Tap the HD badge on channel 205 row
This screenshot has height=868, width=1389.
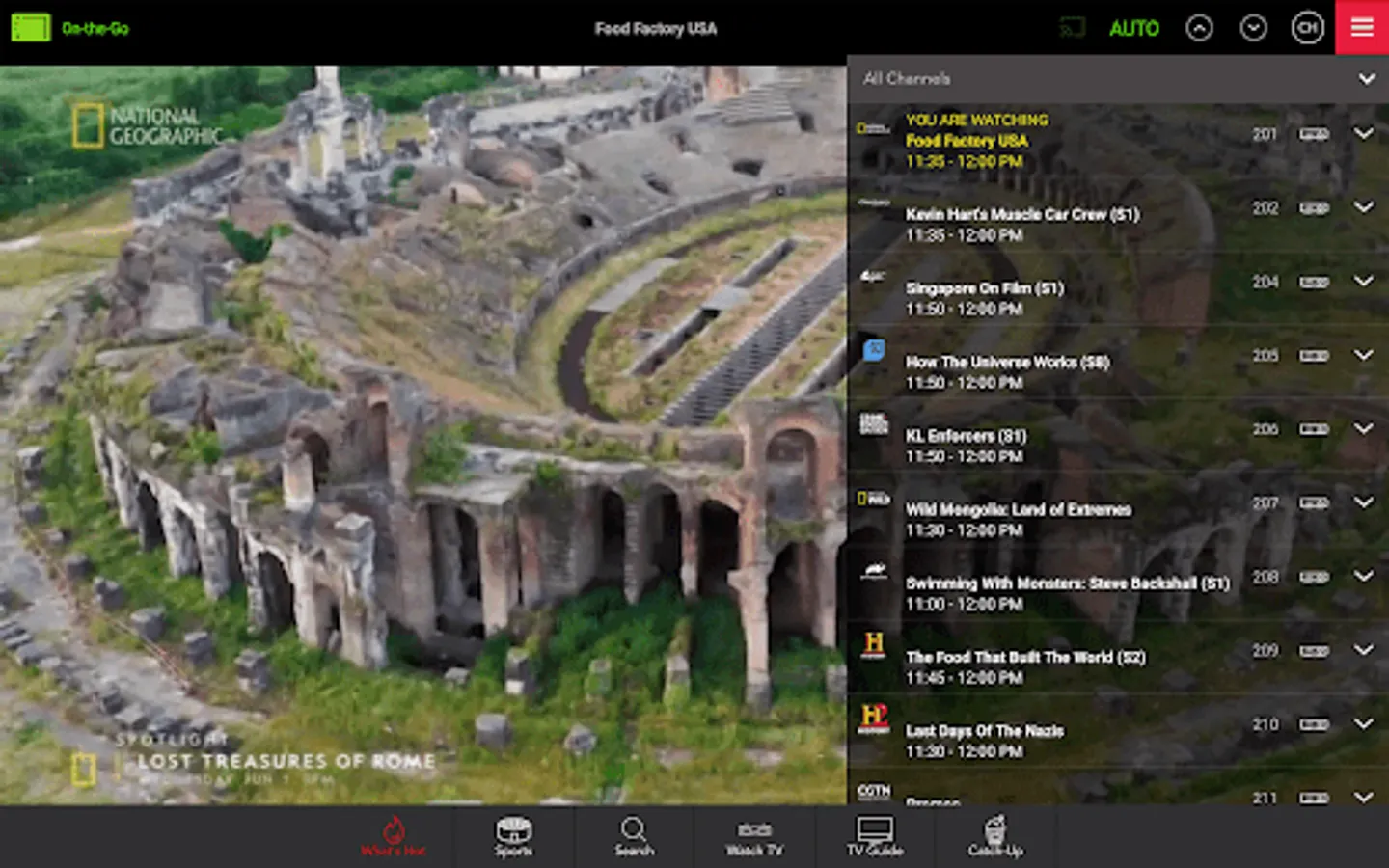tap(1314, 356)
